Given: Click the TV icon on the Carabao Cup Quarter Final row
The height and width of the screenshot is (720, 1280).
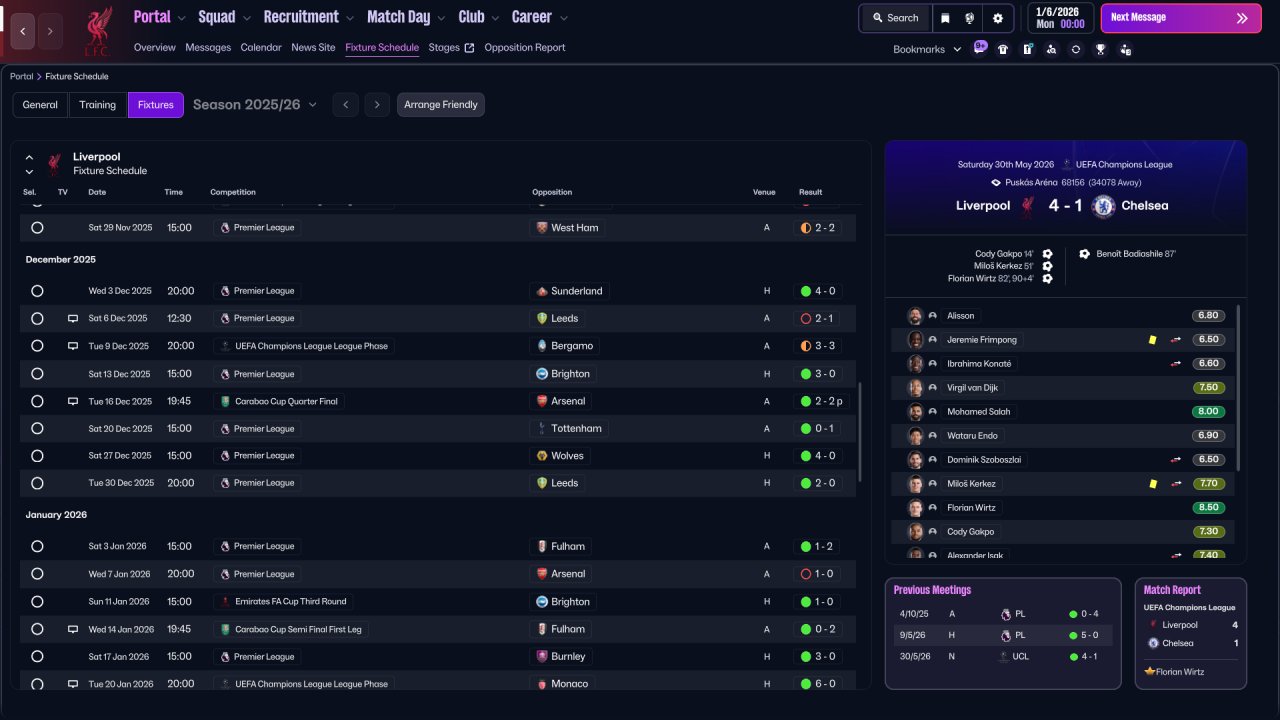Looking at the screenshot, I should (x=73, y=401).
